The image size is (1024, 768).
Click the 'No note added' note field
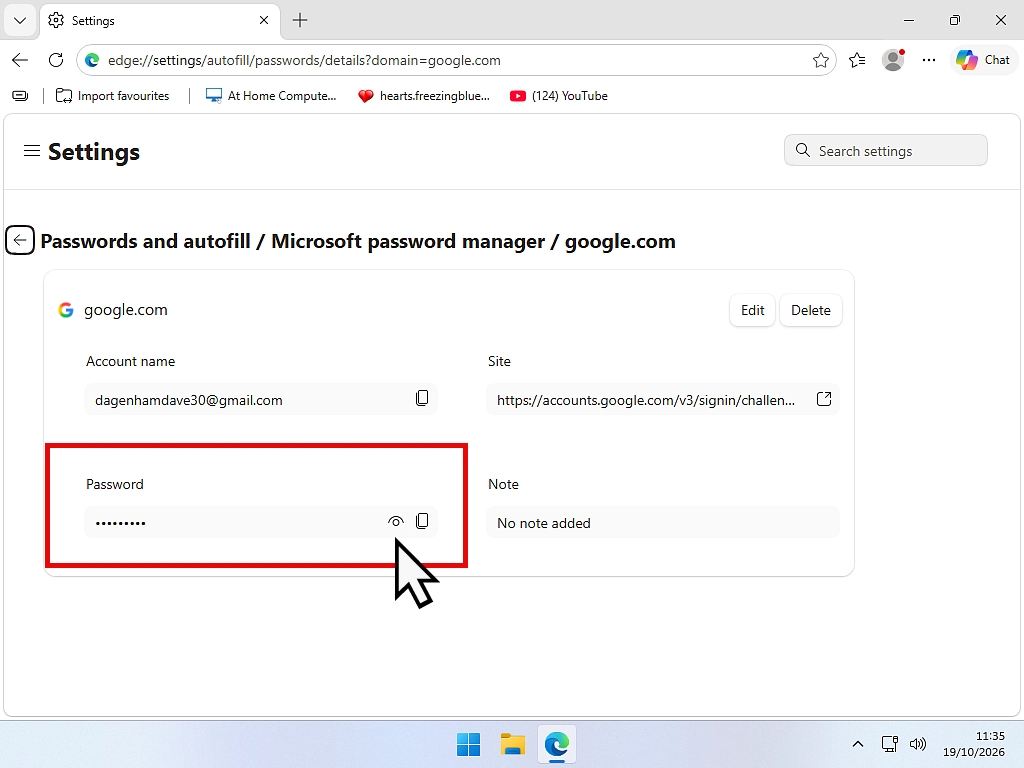(663, 522)
